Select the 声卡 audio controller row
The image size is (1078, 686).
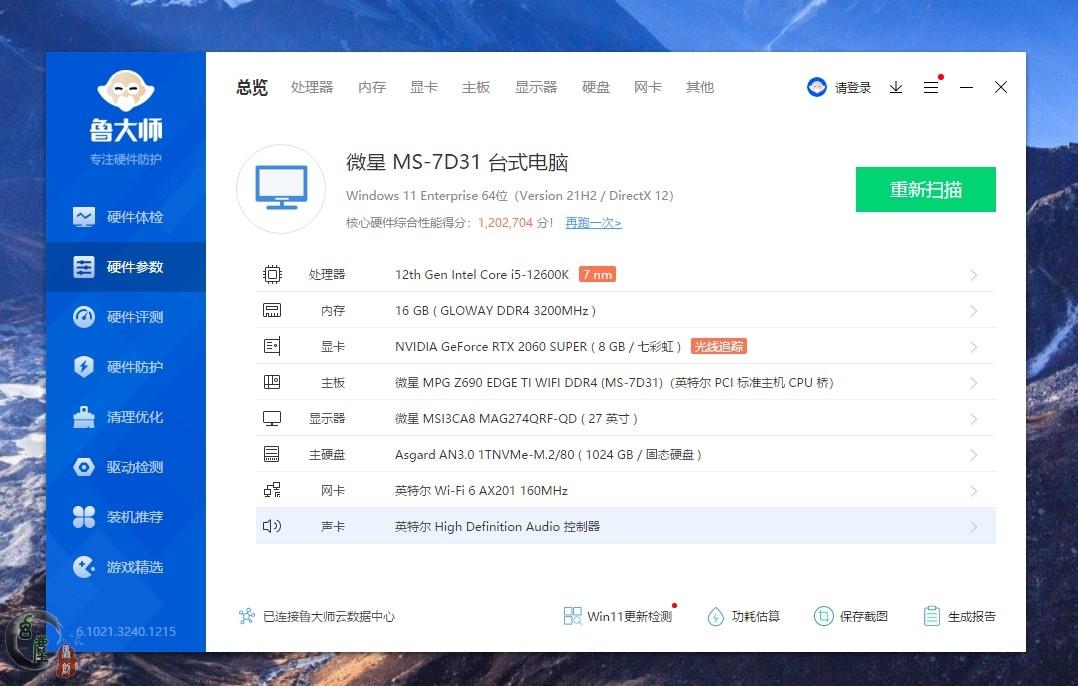[625, 526]
